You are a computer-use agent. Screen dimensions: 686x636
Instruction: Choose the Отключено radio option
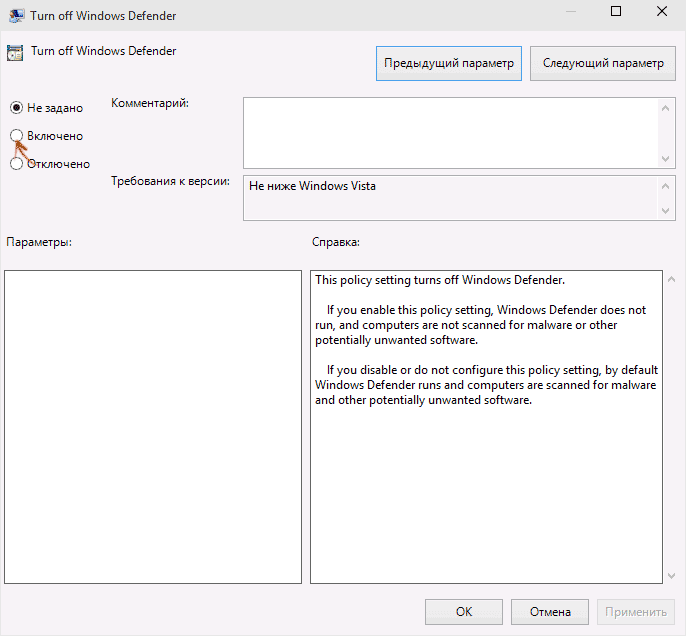pos(16,163)
